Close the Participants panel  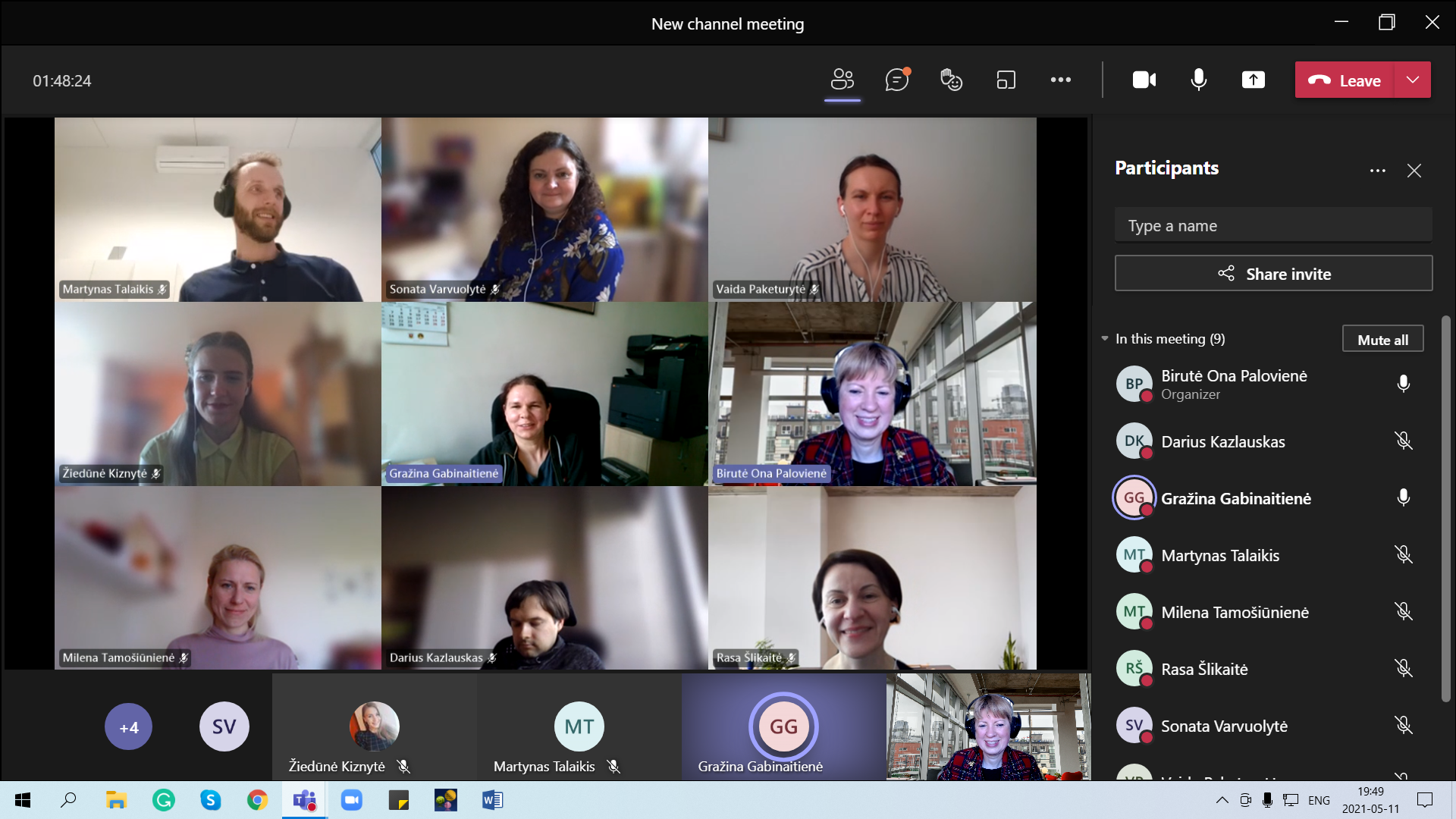coord(1414,171)
